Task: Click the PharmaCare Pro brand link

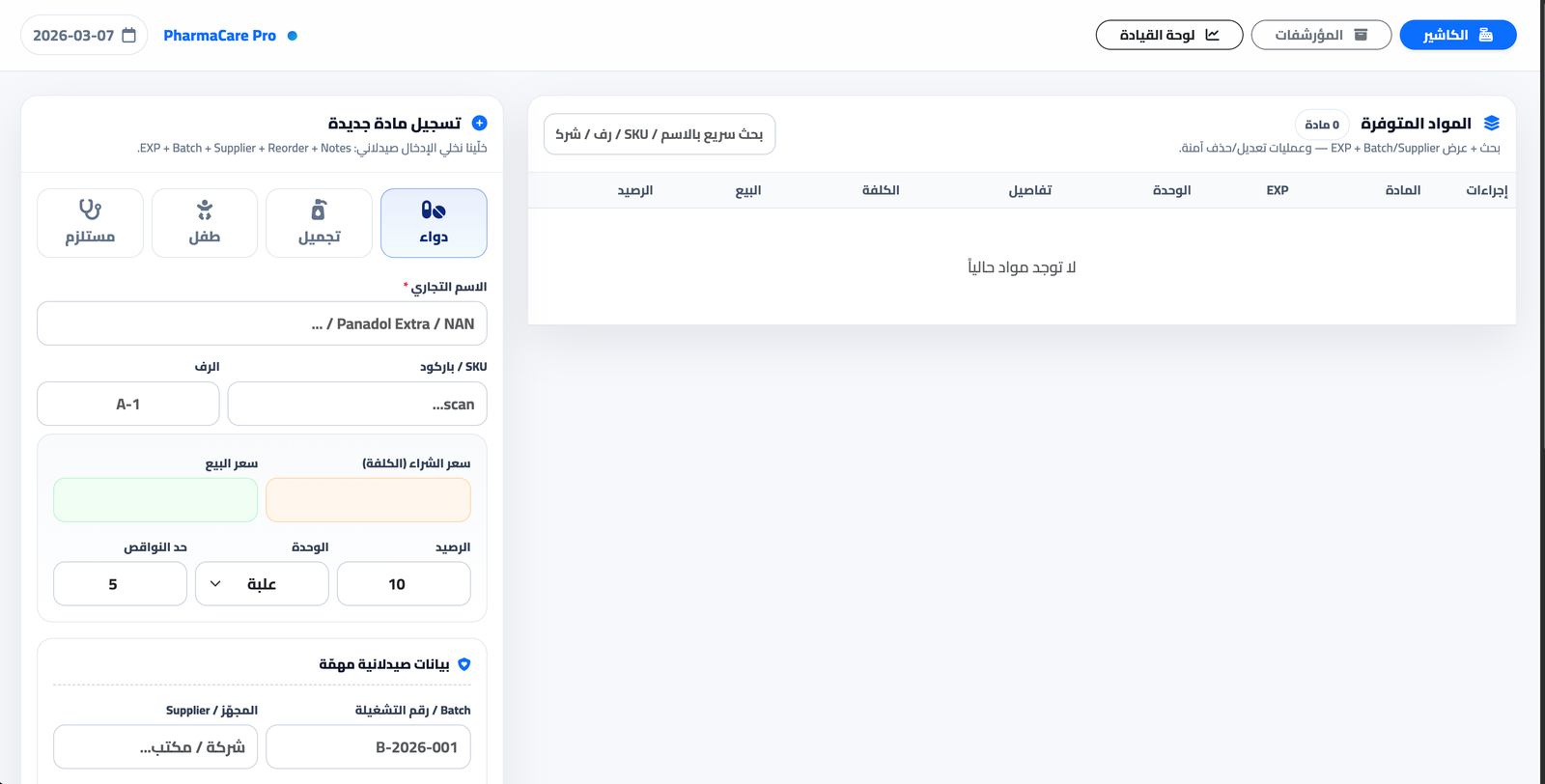Action: click(x=219, y=36)
